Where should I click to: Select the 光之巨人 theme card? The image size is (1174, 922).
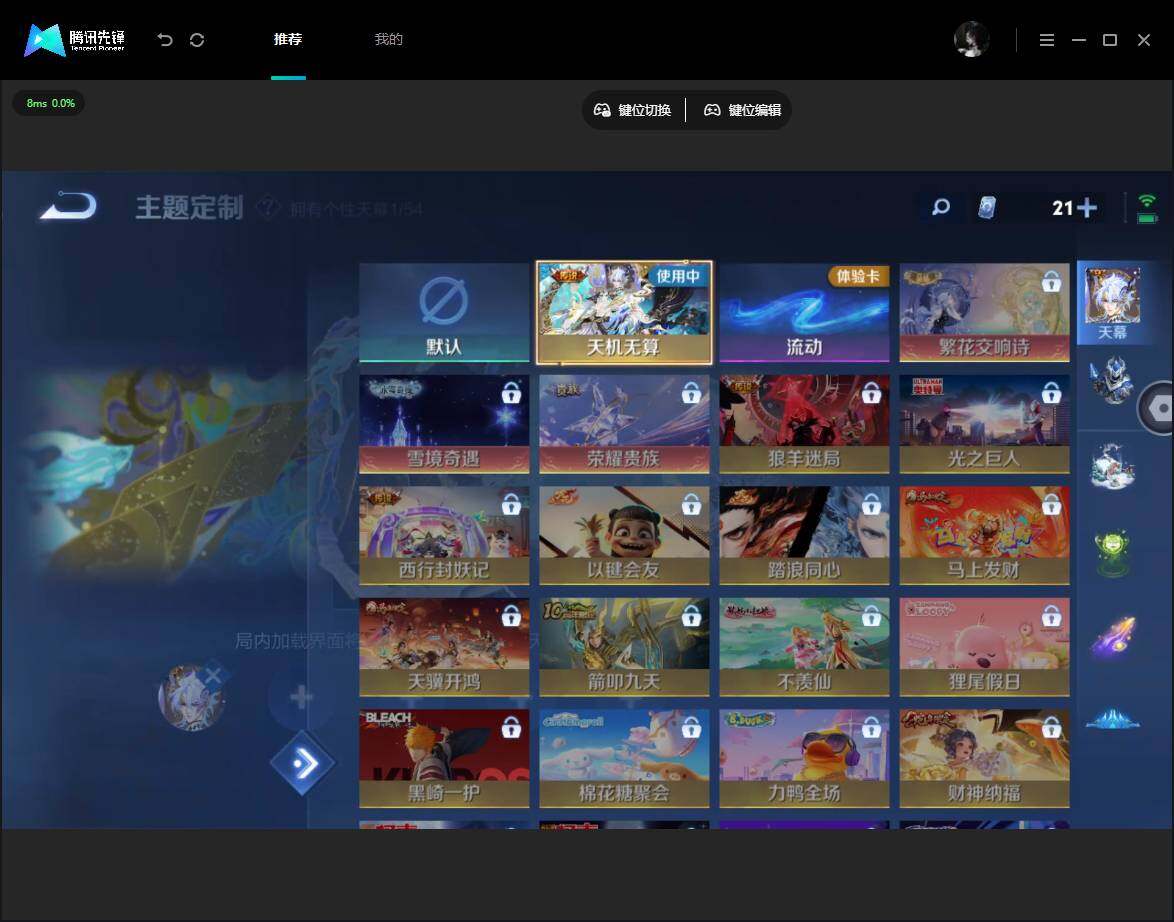[985, 424]
